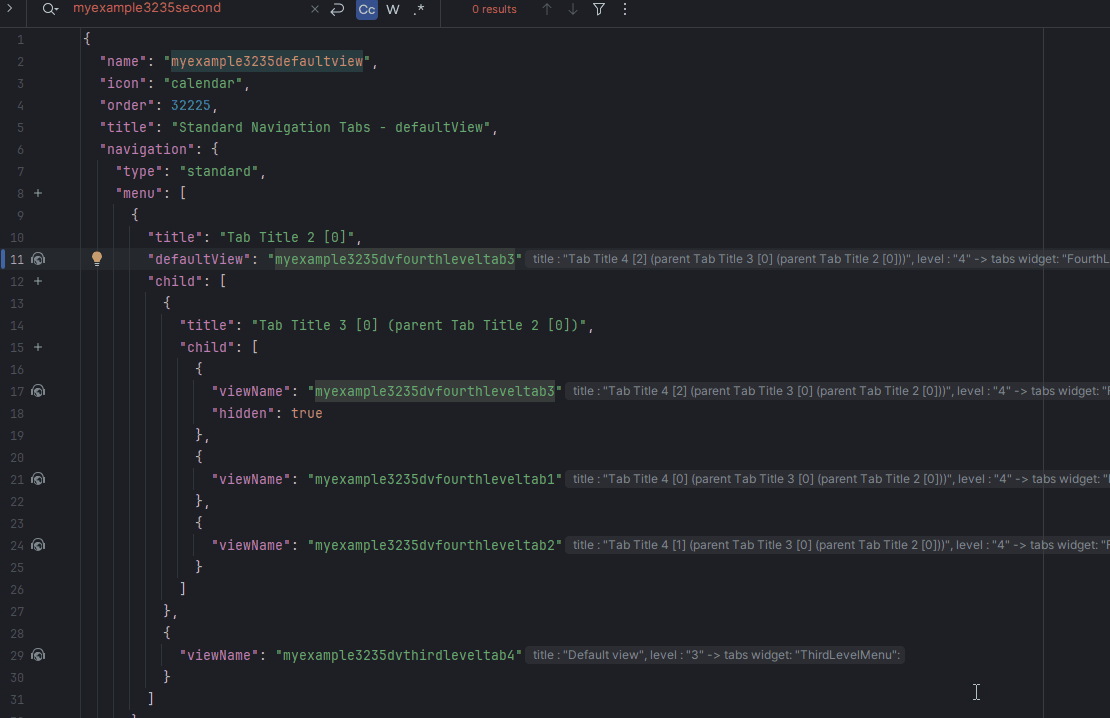Click line number 1 in the gutter

click(x=21, y=40)
